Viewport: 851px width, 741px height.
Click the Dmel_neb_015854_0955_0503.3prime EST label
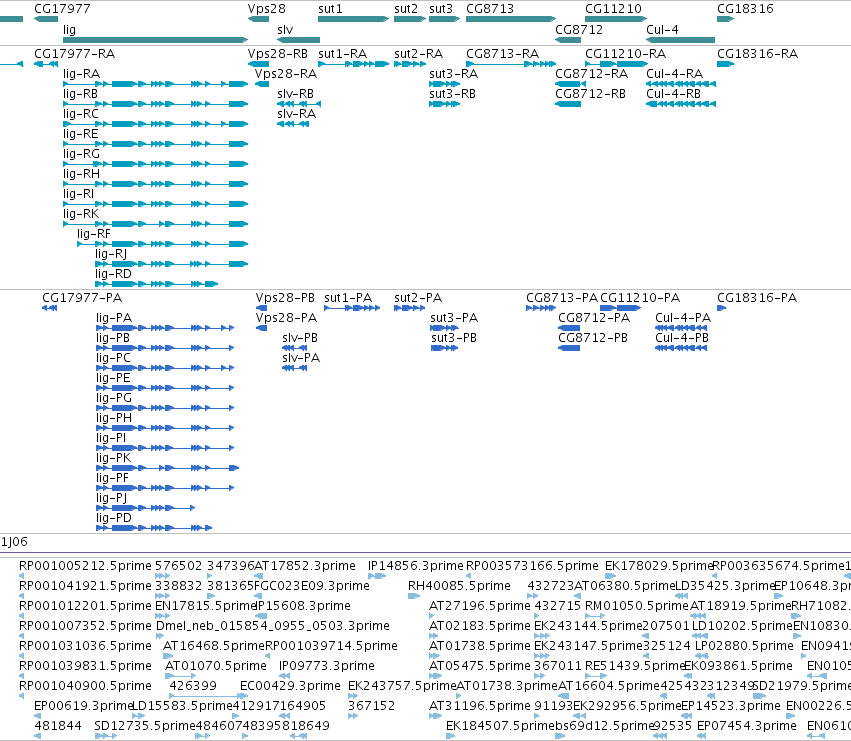[272, 626]
